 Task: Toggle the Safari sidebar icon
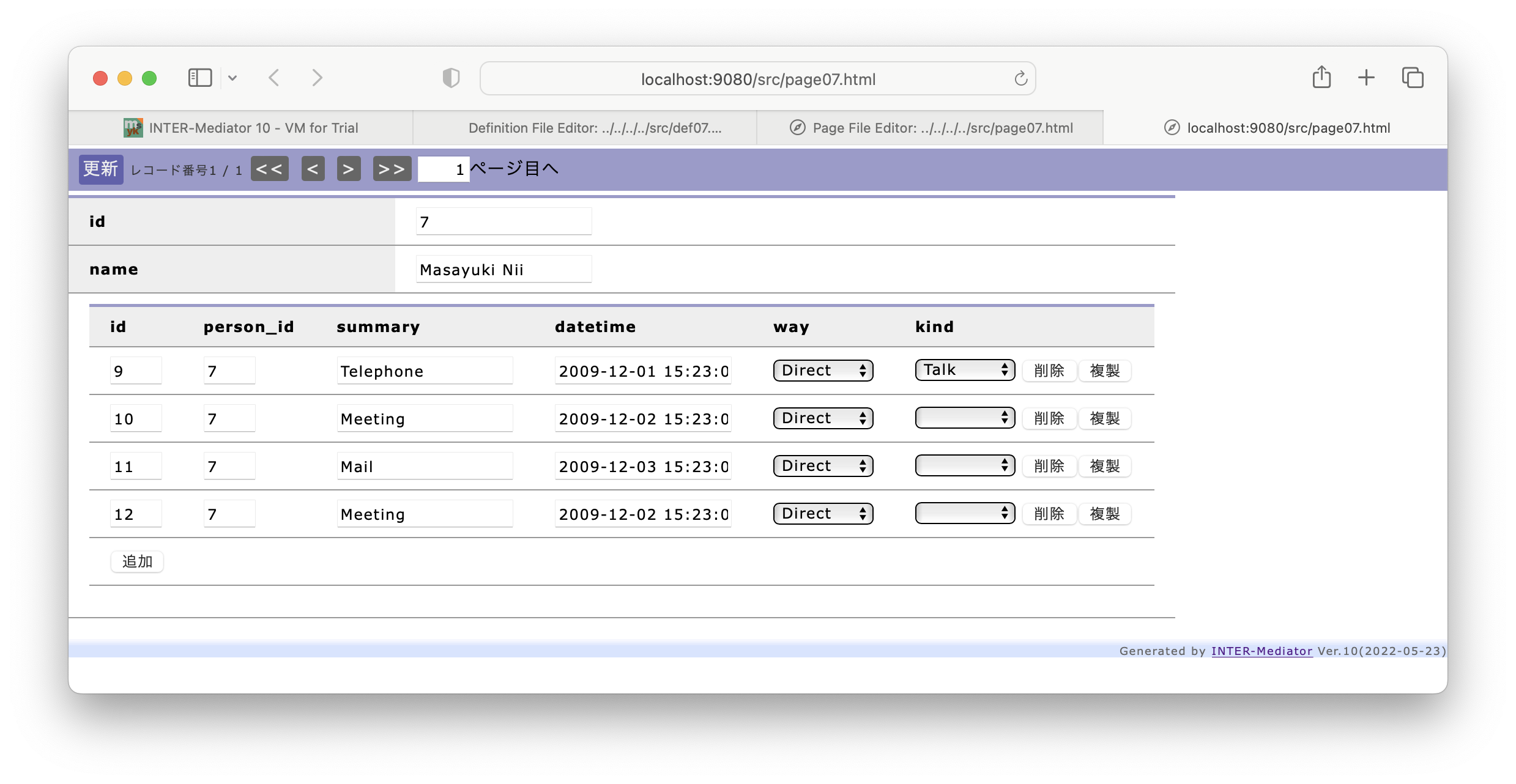(x=199, y=78)
